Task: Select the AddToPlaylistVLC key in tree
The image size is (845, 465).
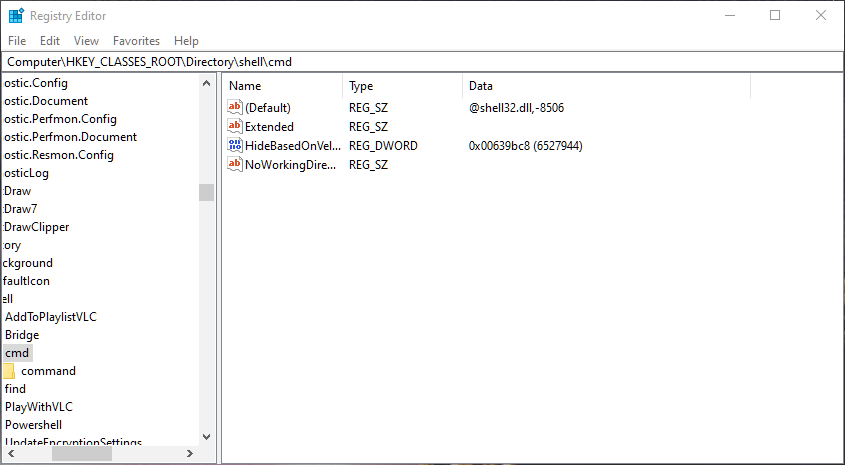Action: [x=51, y=317]
